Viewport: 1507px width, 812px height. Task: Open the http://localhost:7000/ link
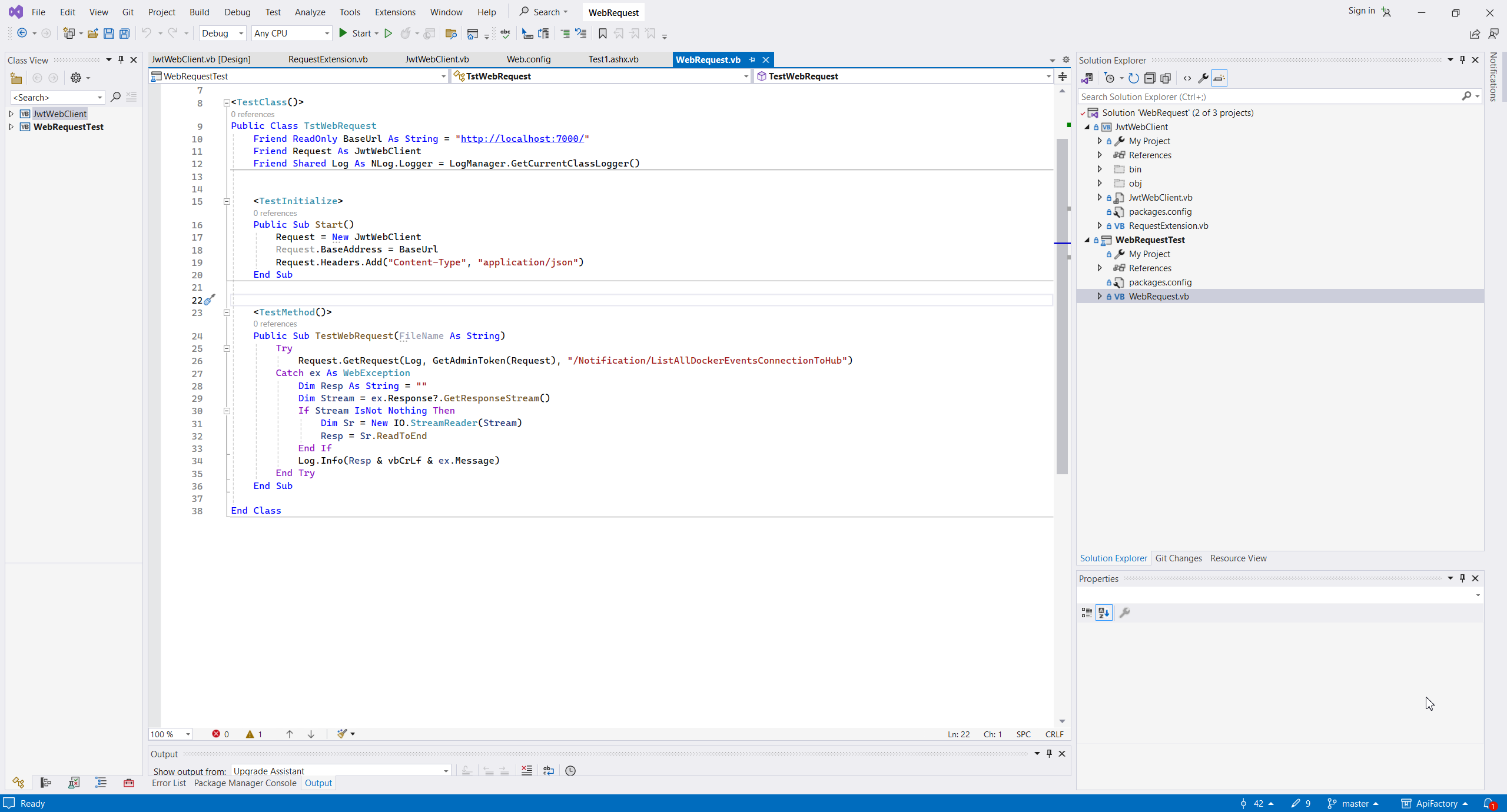click(522, 138)
